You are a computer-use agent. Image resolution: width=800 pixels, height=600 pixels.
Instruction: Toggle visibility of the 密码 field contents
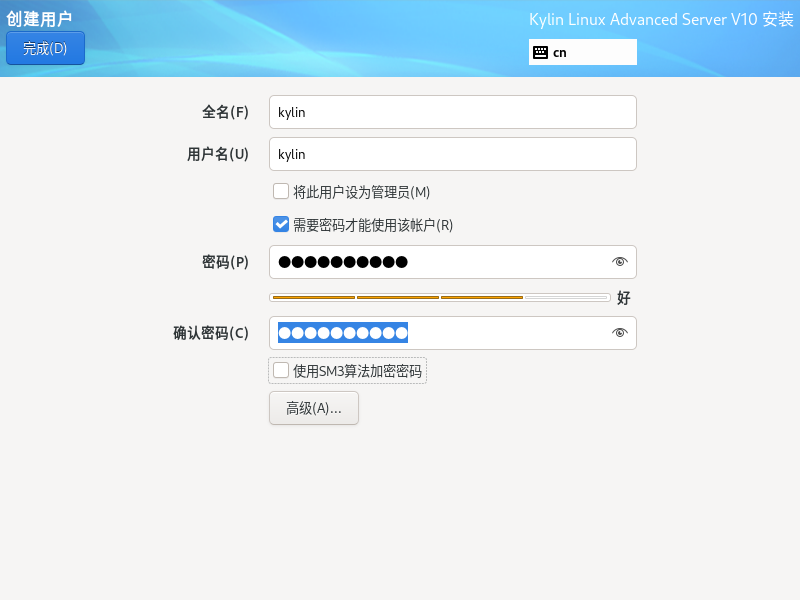(x=619, y=261)
